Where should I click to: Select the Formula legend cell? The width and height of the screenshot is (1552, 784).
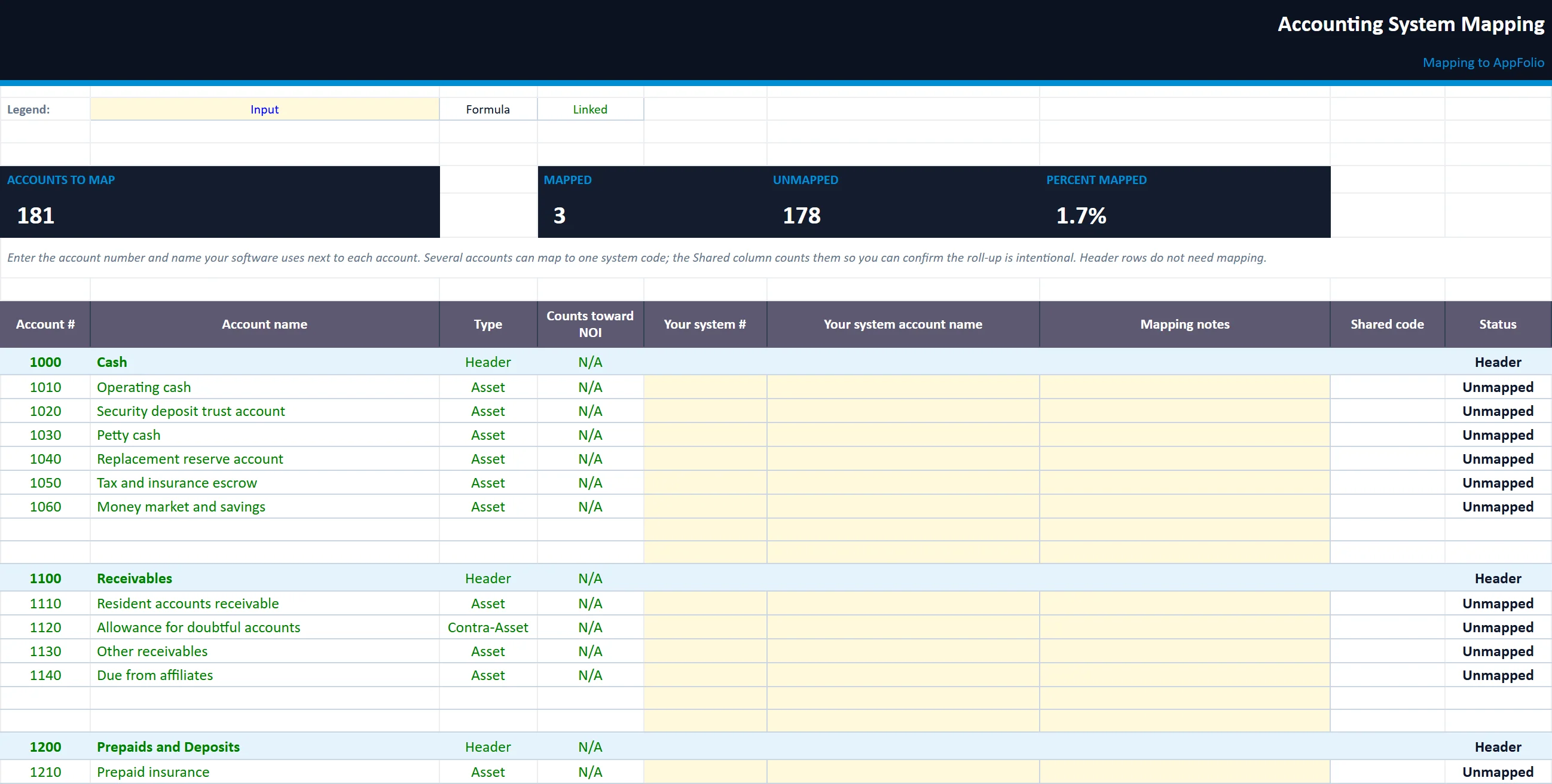(488, 109)
